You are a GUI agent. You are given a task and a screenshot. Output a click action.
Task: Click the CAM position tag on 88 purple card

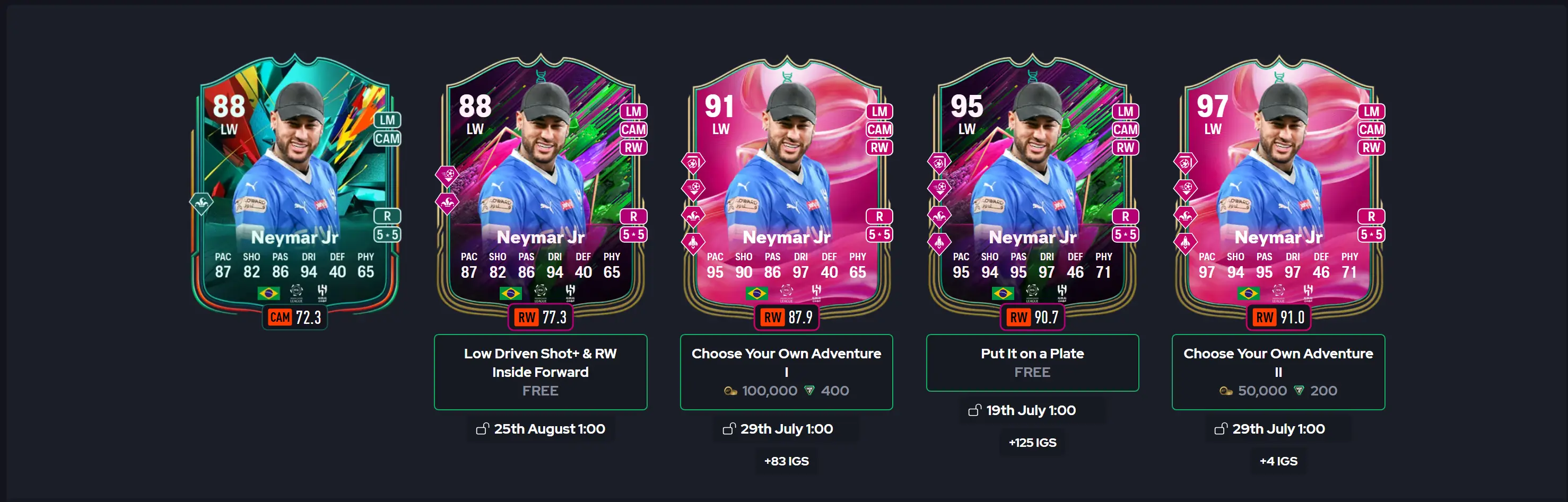(x=633, y=129)
